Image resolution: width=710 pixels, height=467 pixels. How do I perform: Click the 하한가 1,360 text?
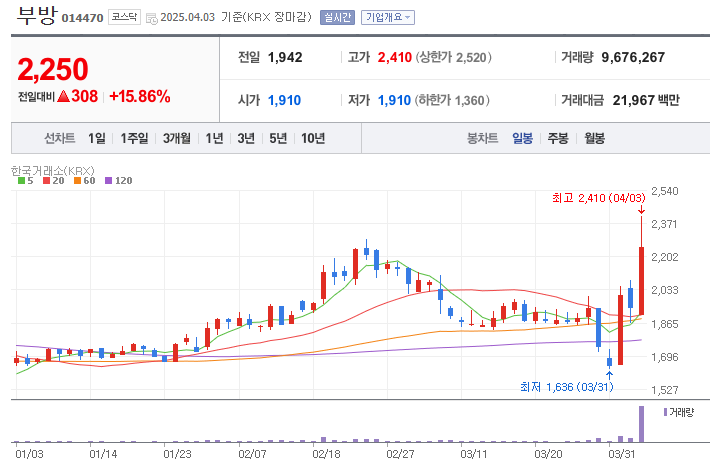tap(452, 100)
